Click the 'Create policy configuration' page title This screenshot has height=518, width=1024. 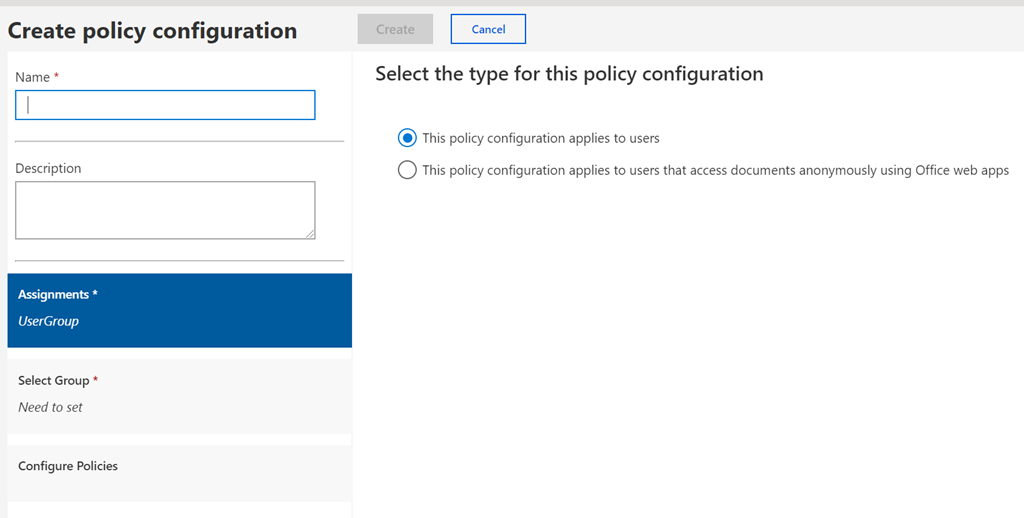click(x=152, y=31)
